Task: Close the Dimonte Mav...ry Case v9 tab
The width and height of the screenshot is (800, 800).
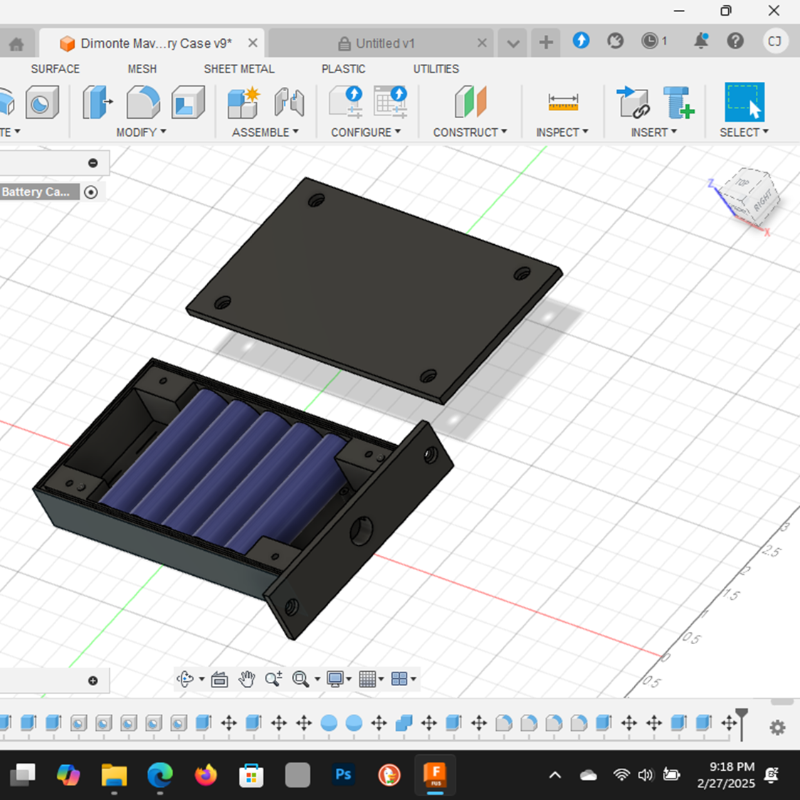Action: 253,43
